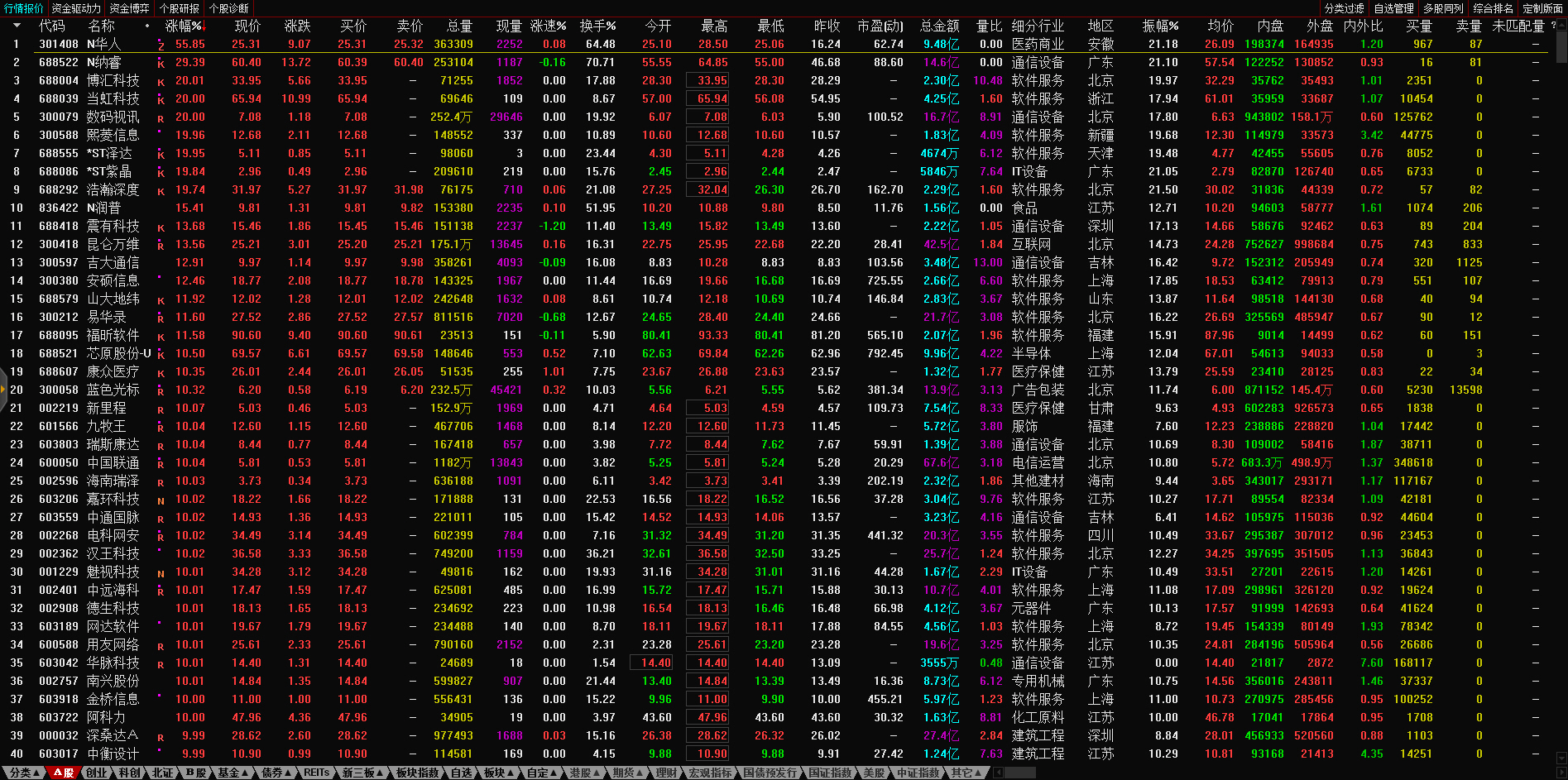The height and width of the screenshot is (780, 1568).
Task: Open the 个股诊断 tab
Action: pos(229,8)
